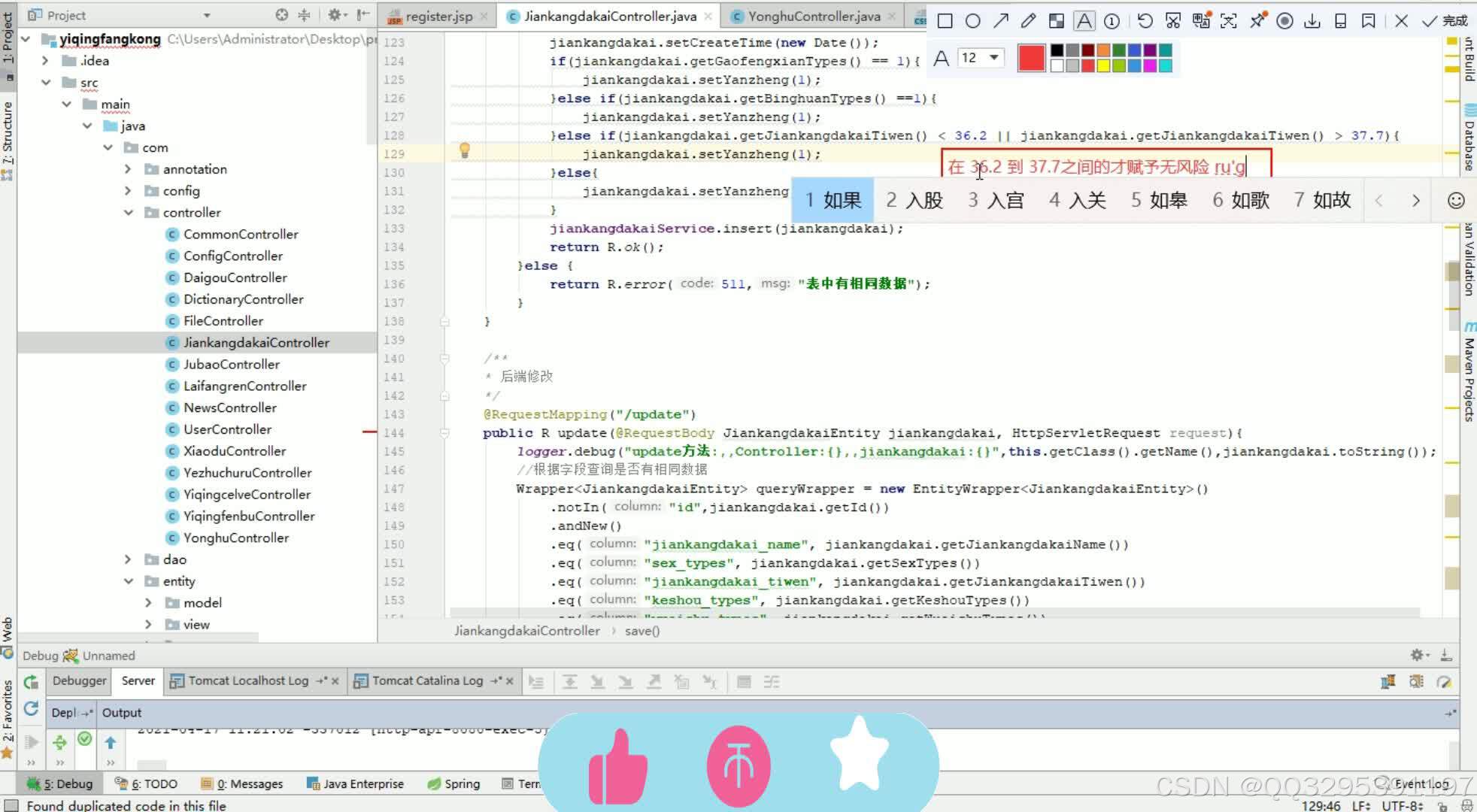
Task: Click the bookmark collect icon
Action: (x=1368, y=21)
